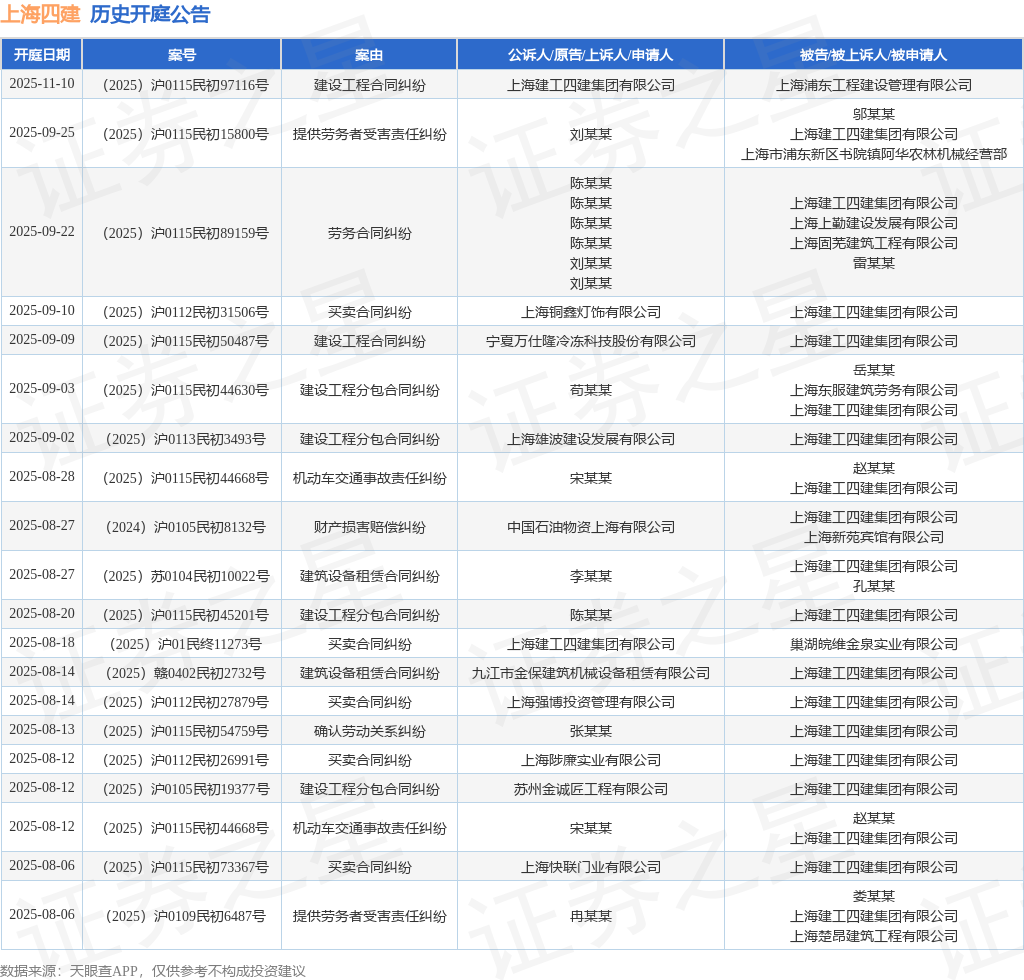Click the case cause "财产损害赔偿纠纷"
The width and height of the screenshot is (1024, 980).
click(370, 527)
